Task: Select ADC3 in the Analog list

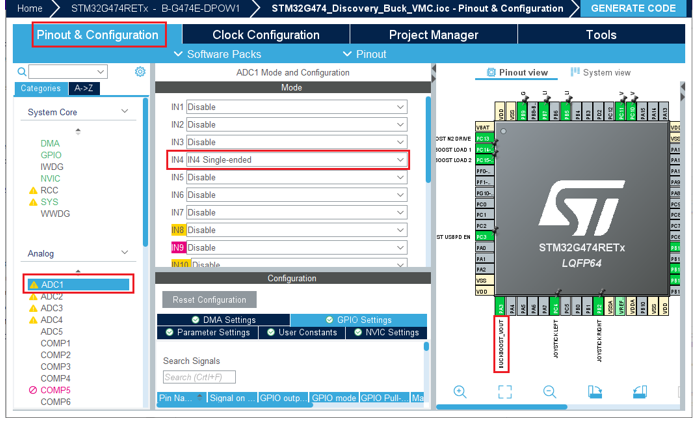Action: click(x=51, y=308)
